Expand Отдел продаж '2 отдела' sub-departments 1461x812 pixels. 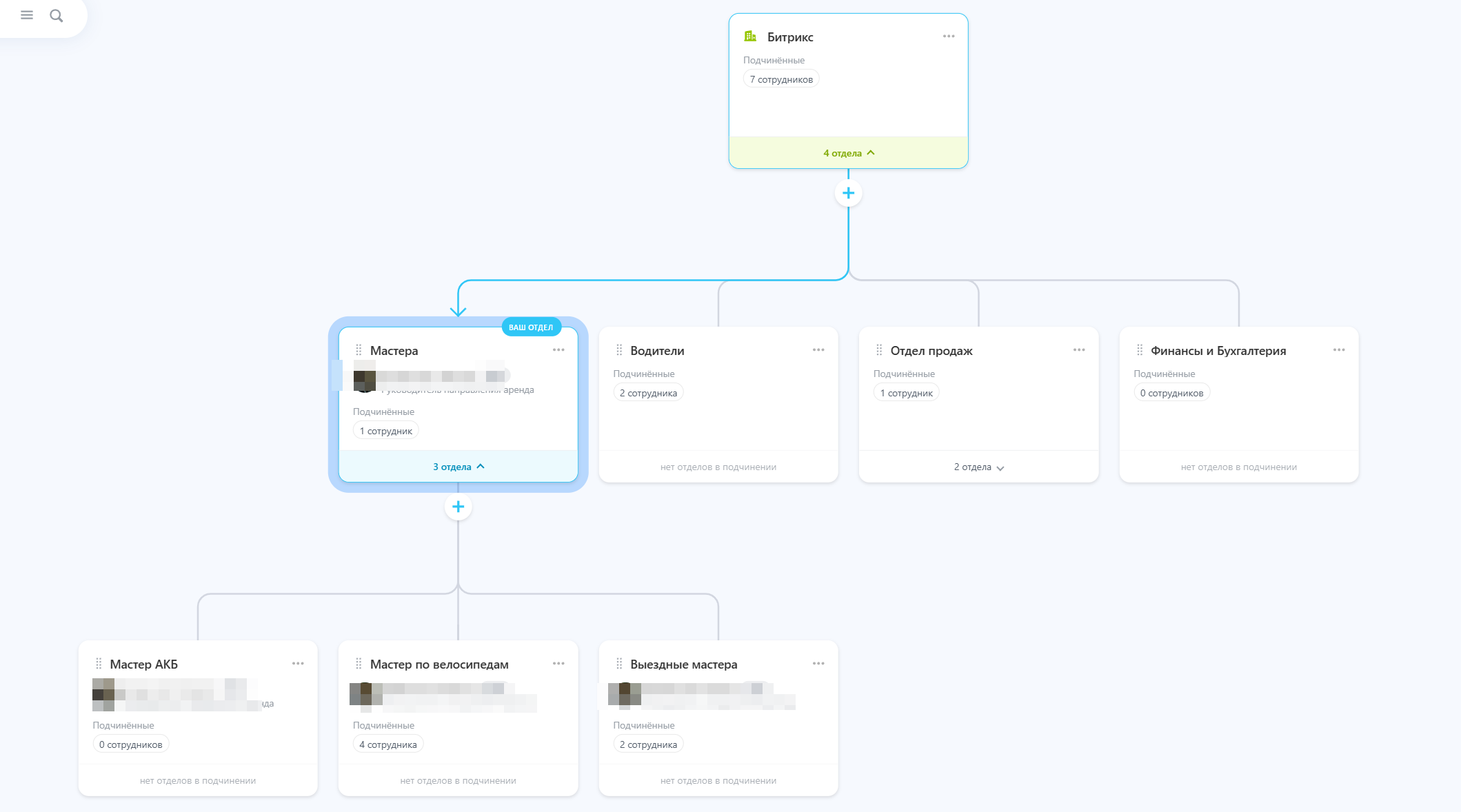pyautogui.click(x=978, y=467)
